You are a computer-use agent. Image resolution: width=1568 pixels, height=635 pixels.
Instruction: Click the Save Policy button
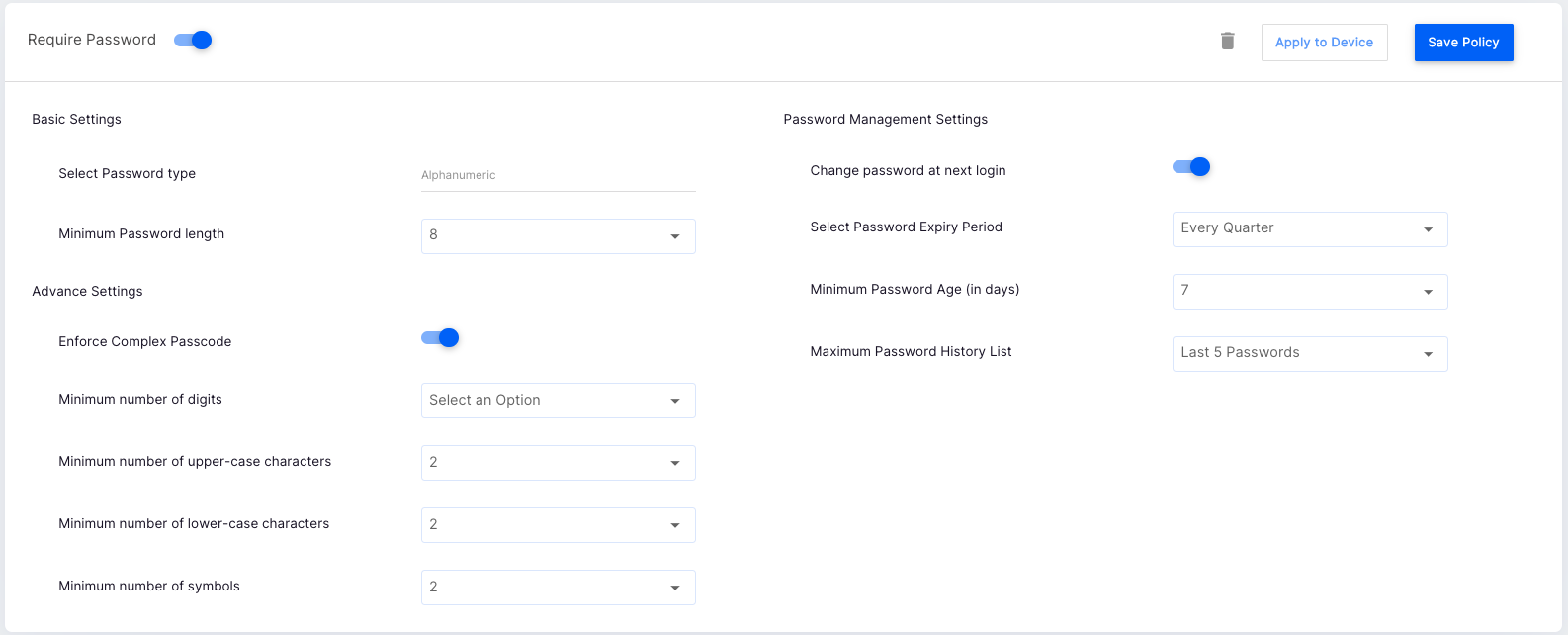pos(1463,43)
